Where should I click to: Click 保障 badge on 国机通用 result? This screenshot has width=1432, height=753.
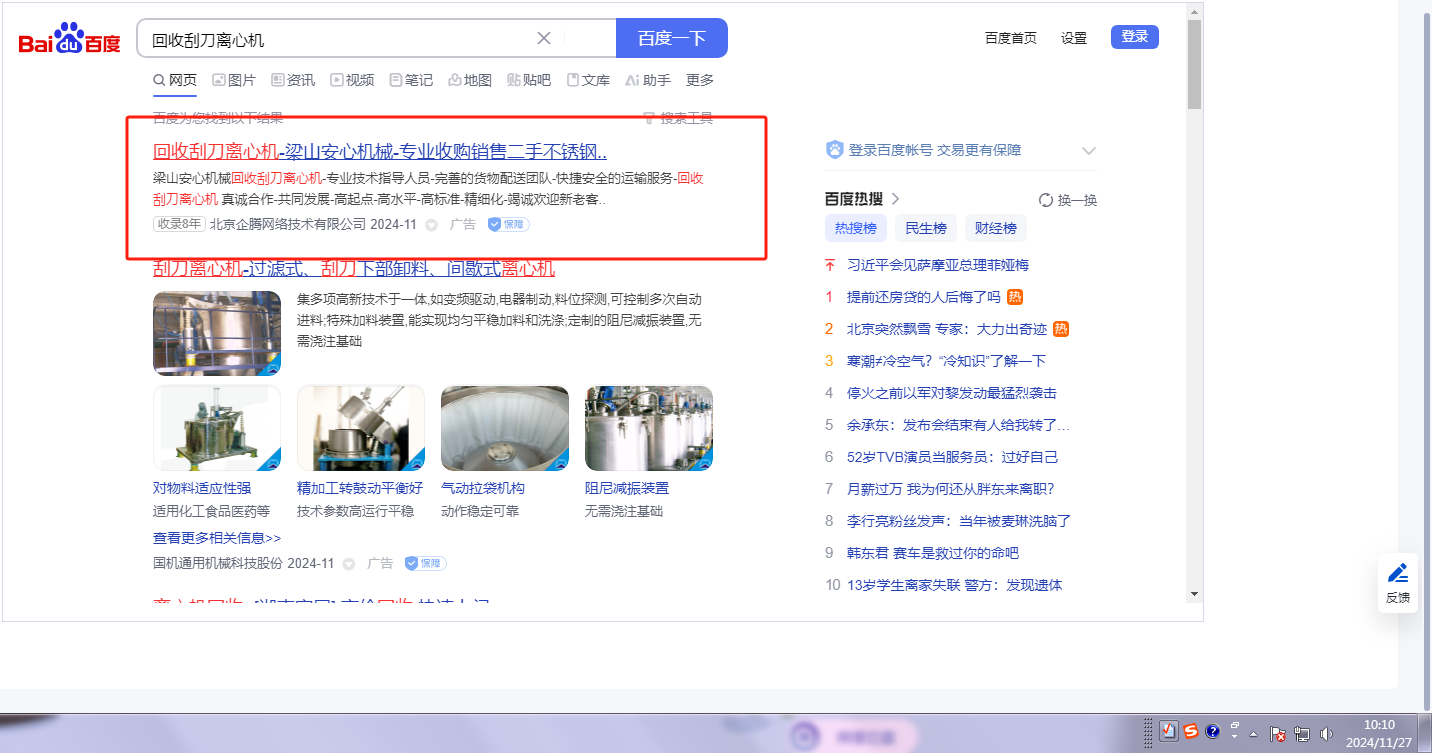(426, 563)
